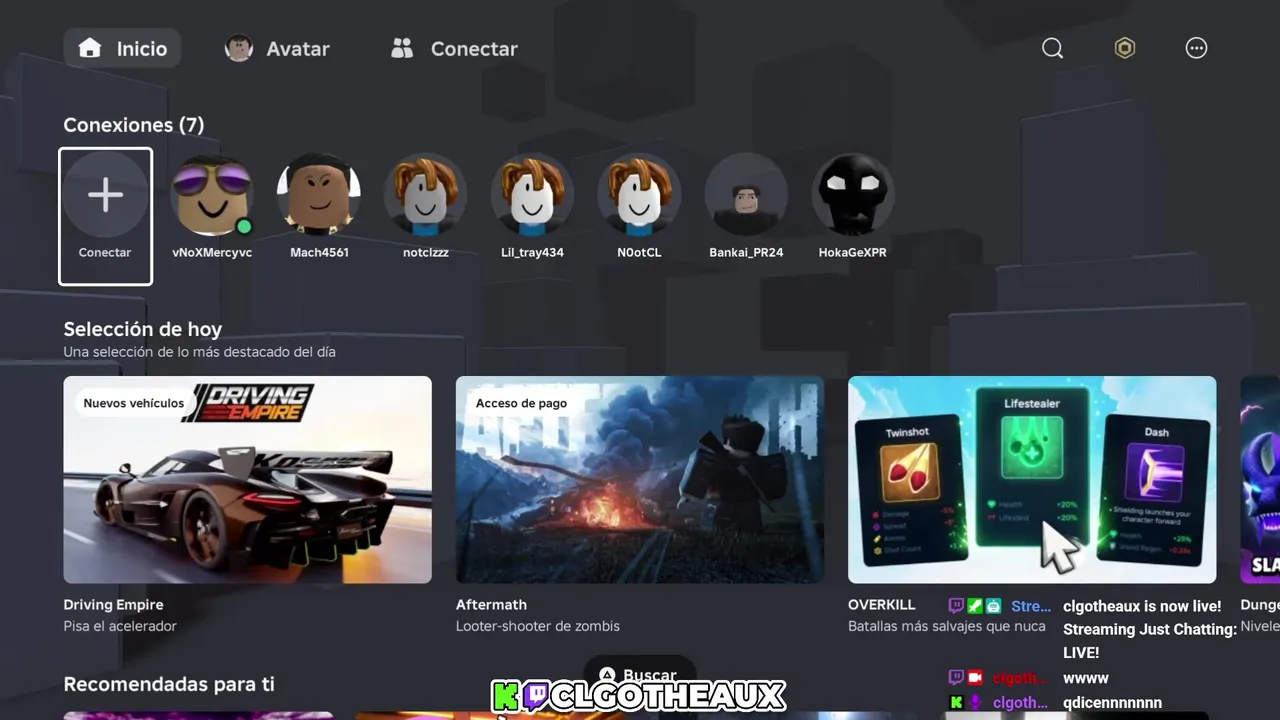Screen dimensions: 1280x720
Task: Click 'Una selección de lo más destacado' text
Action: (x=200, y=352)
